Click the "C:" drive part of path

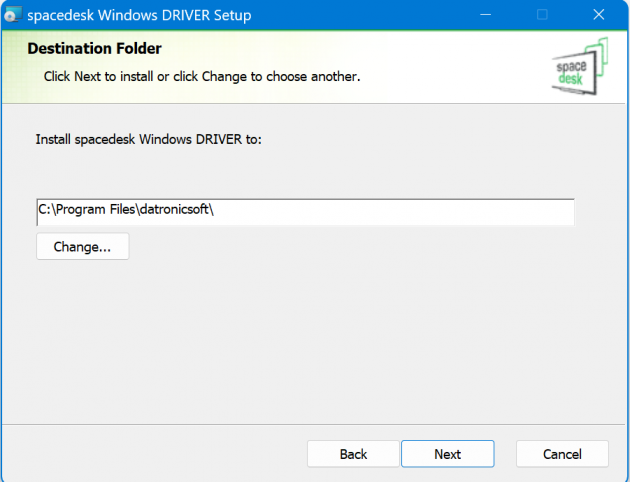pyautogui.click(x=46, y=212)
